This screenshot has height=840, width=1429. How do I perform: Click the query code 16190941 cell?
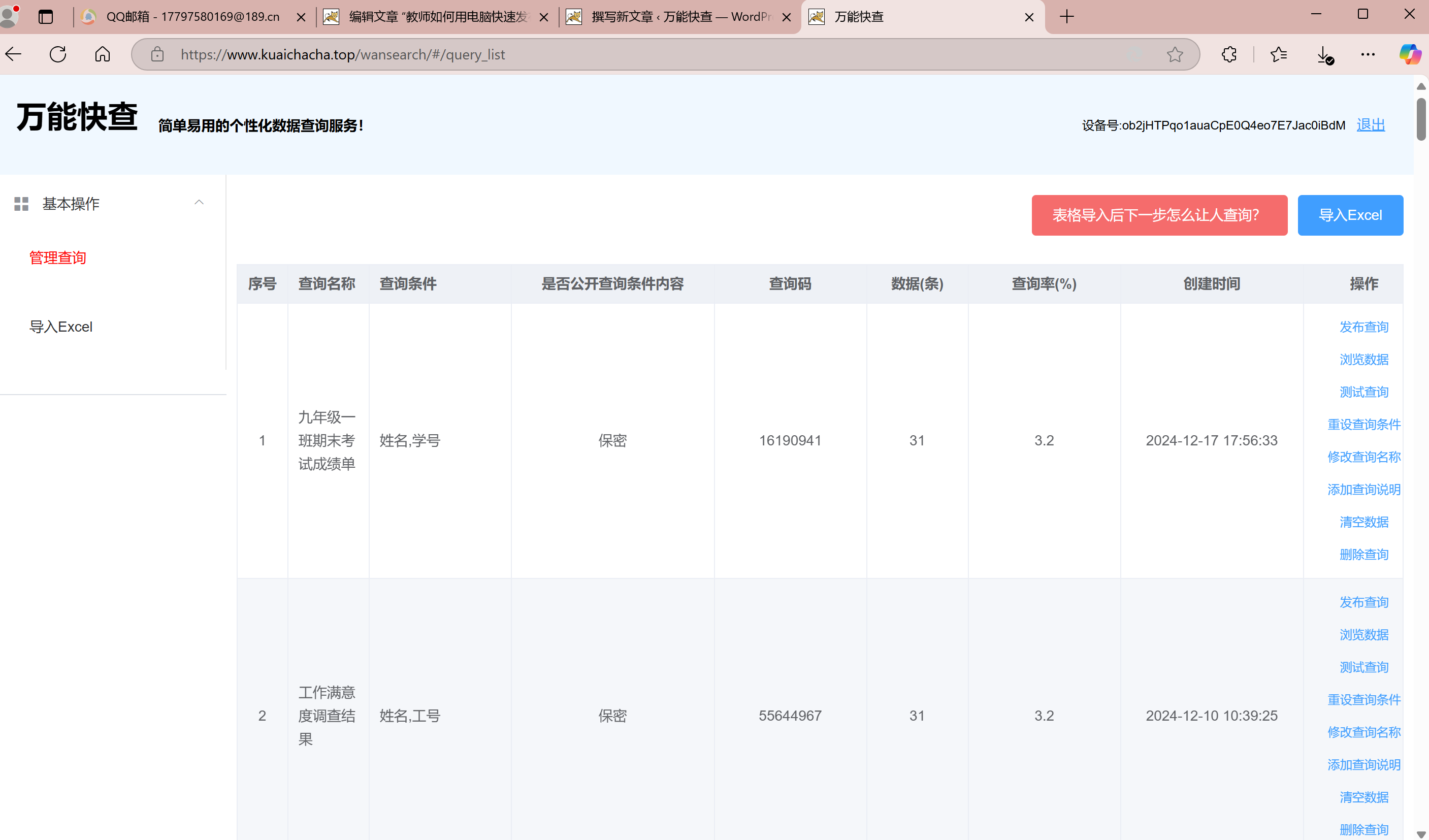click(x=790, y=441)
